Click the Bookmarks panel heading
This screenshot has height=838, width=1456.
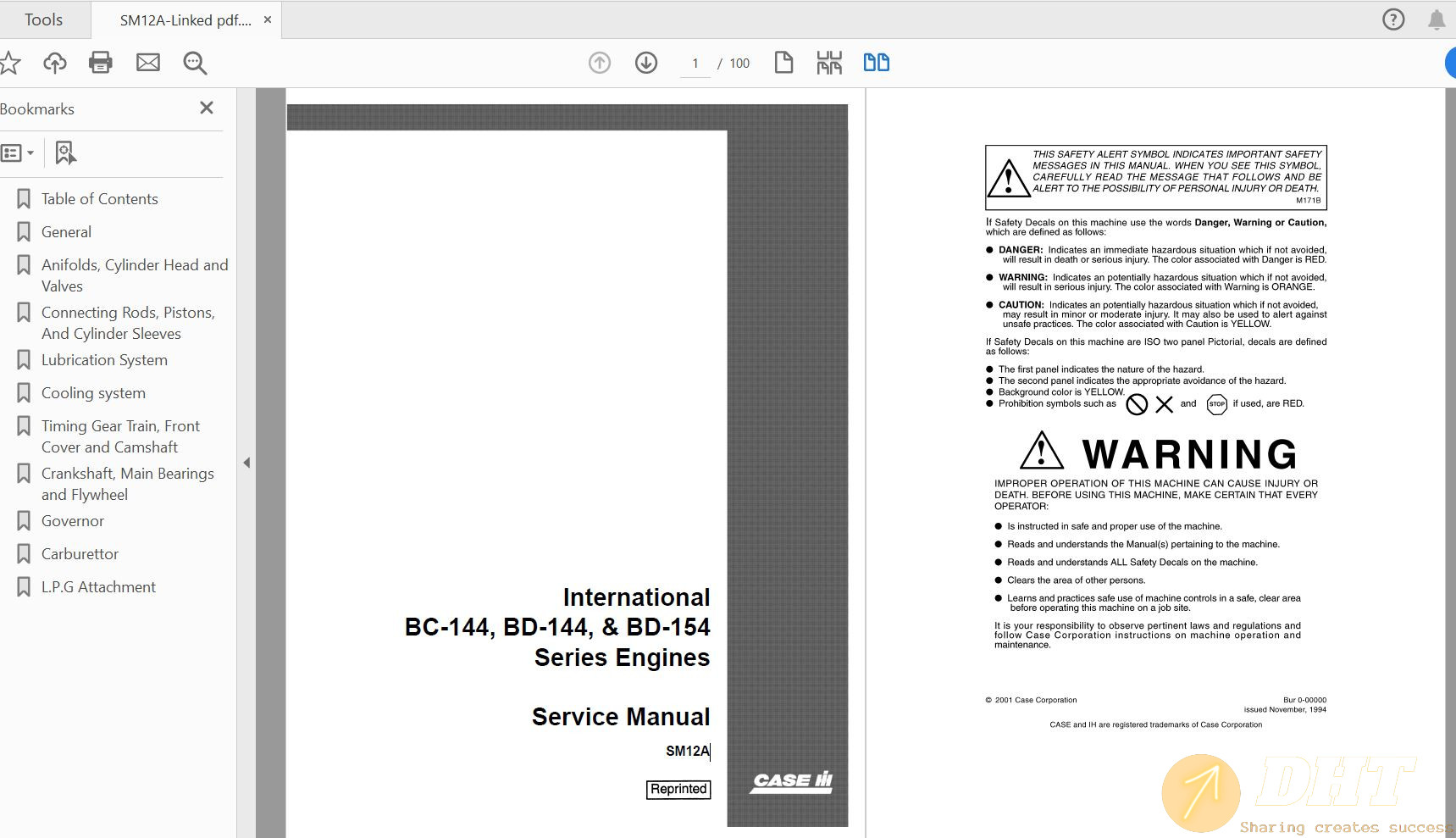[x=37, y=109]
